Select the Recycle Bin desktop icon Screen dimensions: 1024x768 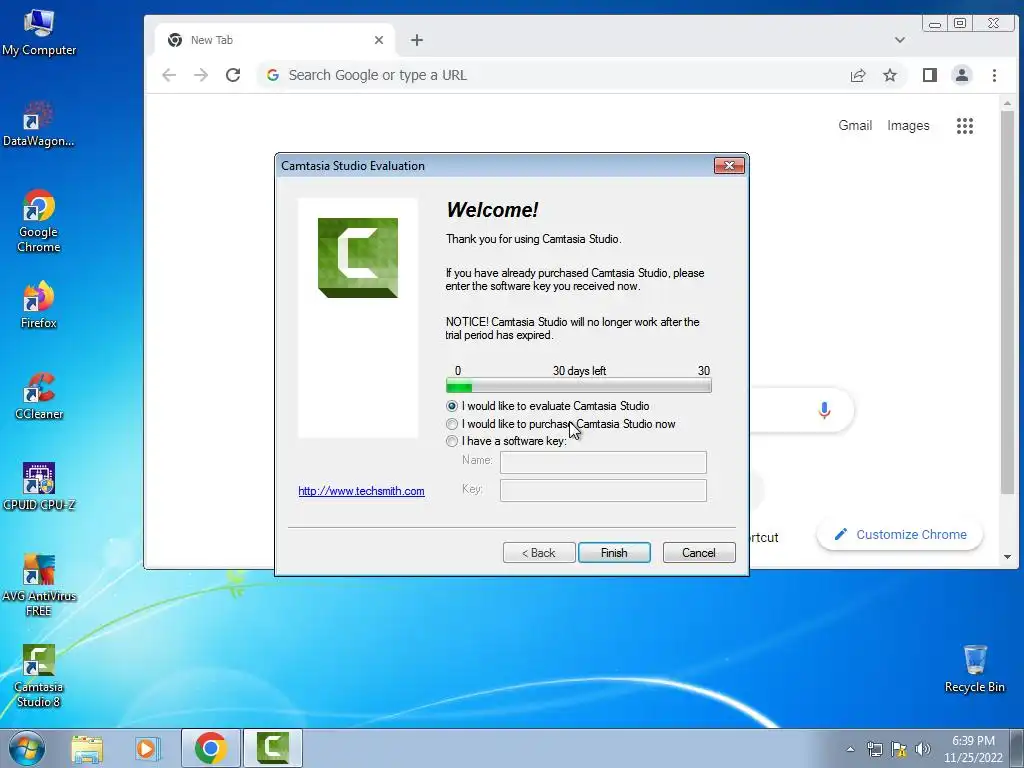click(974, 669)
